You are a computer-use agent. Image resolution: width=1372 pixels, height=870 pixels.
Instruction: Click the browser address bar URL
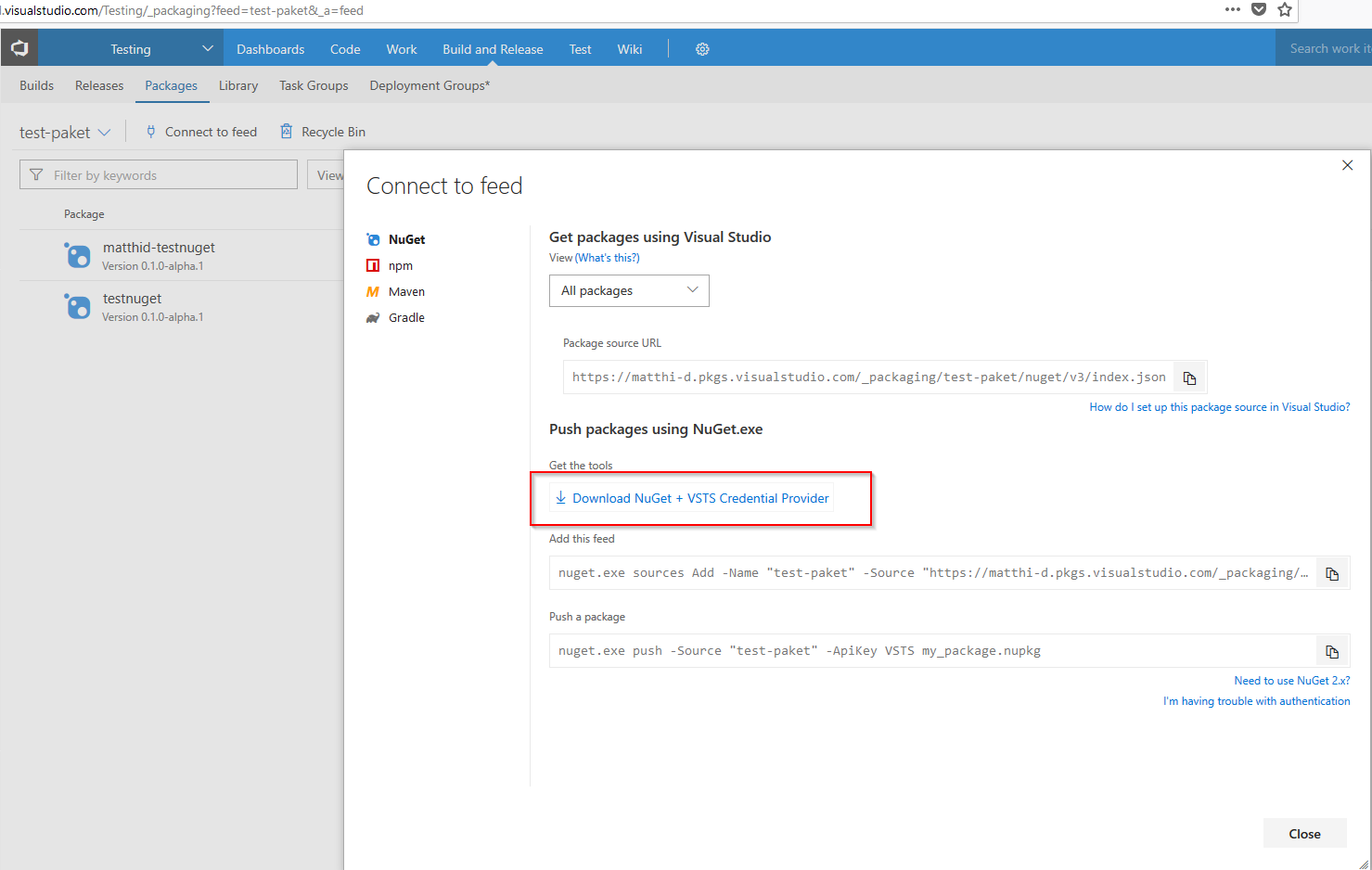coord(182,10)
